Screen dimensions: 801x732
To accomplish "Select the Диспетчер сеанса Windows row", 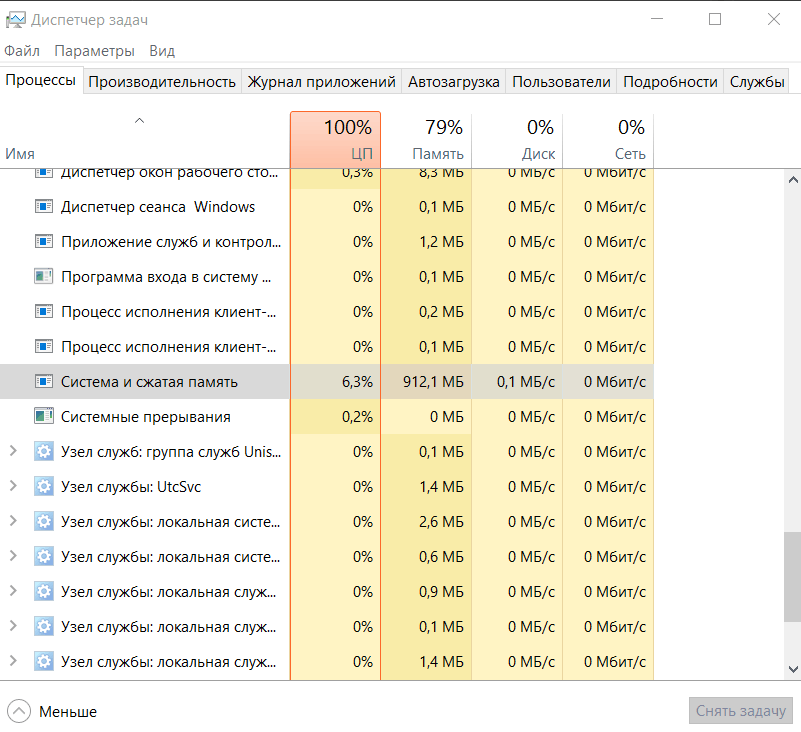I will pyautogui.click(x=327, y=207).
